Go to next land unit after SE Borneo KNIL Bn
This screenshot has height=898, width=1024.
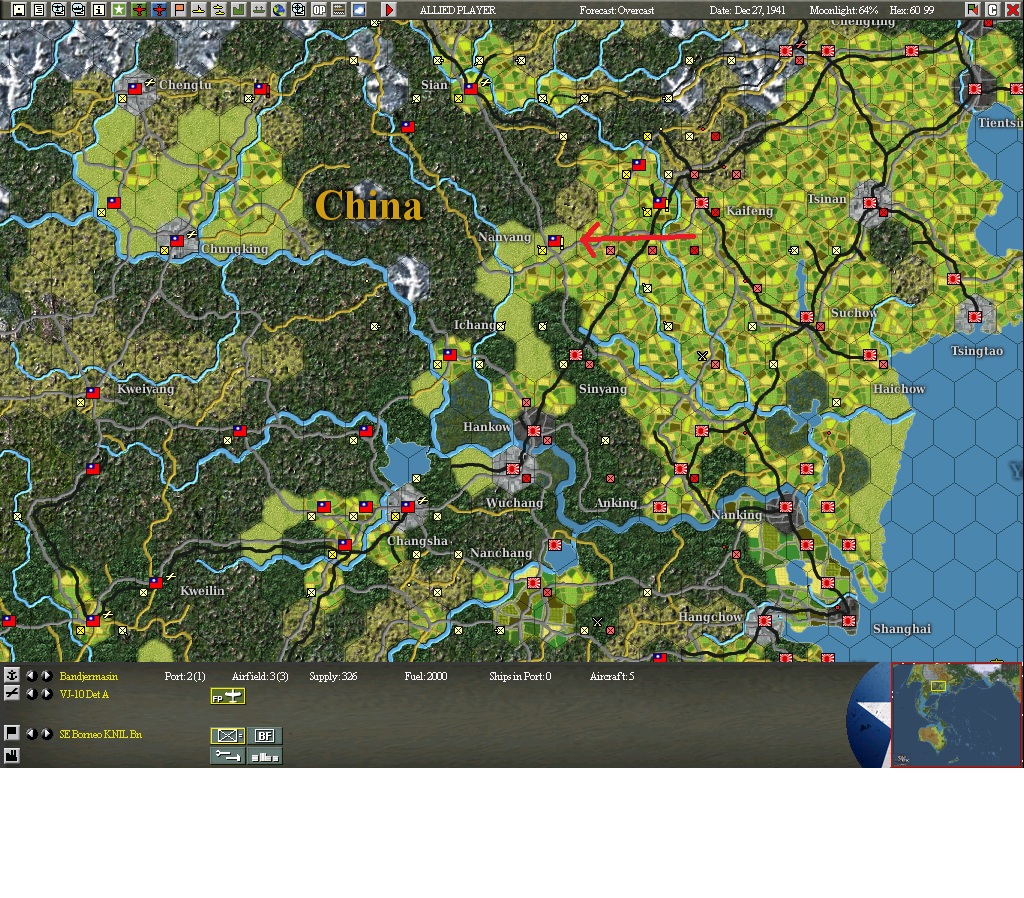point(47,733)
